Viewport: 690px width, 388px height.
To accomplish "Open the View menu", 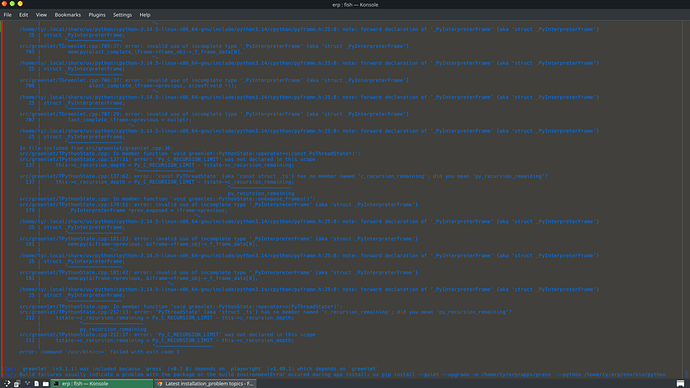I will (41, 15).
